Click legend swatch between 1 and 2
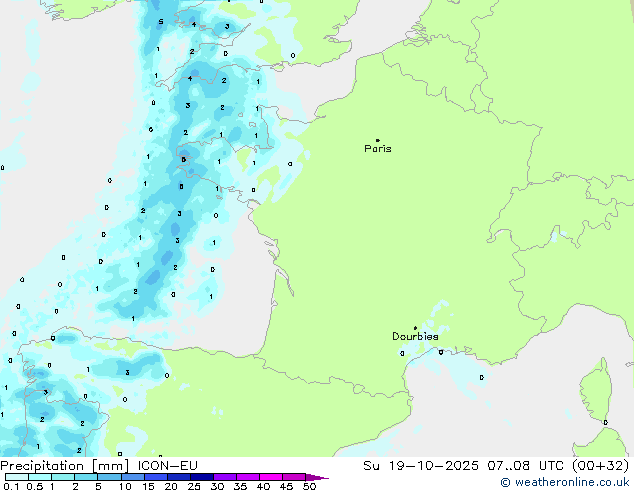Image resolution: width=634 pixels, height=490 pixels. (63, 477)
